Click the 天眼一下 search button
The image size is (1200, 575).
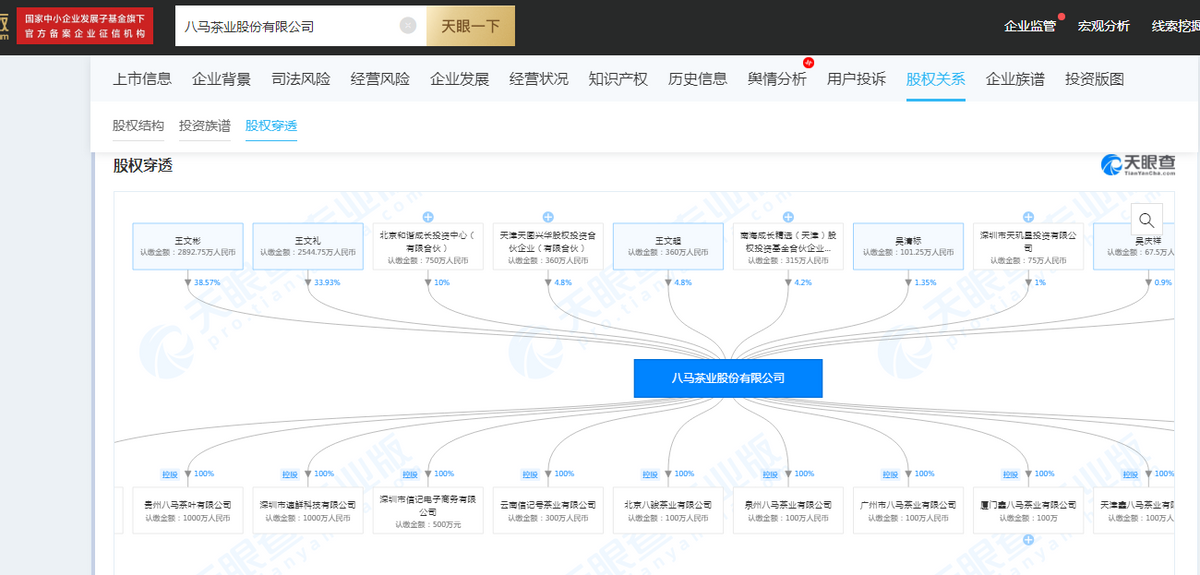coord(470,26)
